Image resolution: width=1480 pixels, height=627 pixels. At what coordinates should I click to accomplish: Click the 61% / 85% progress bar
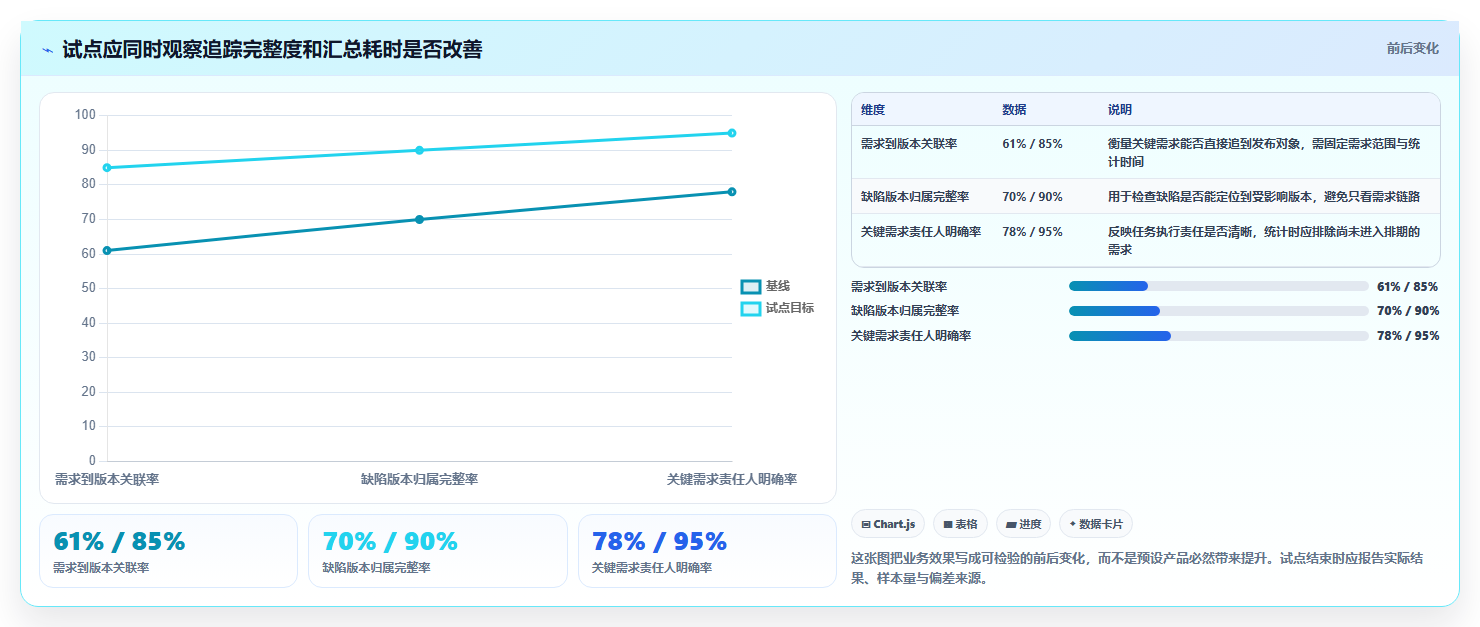1218,286
